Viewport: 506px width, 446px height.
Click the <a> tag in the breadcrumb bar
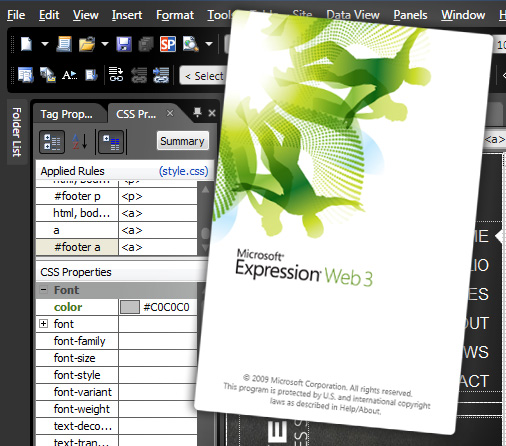[495, 139]
